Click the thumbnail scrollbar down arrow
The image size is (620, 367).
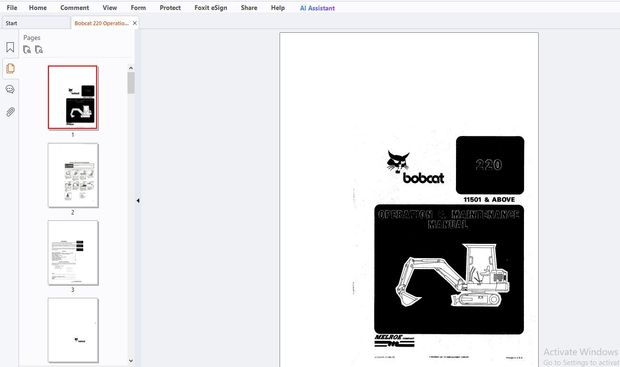[131, 360]
